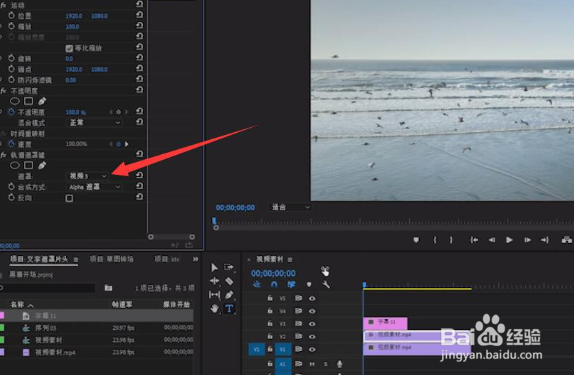Open the monitor zoom 适合 dropdown

pos(291,207)
